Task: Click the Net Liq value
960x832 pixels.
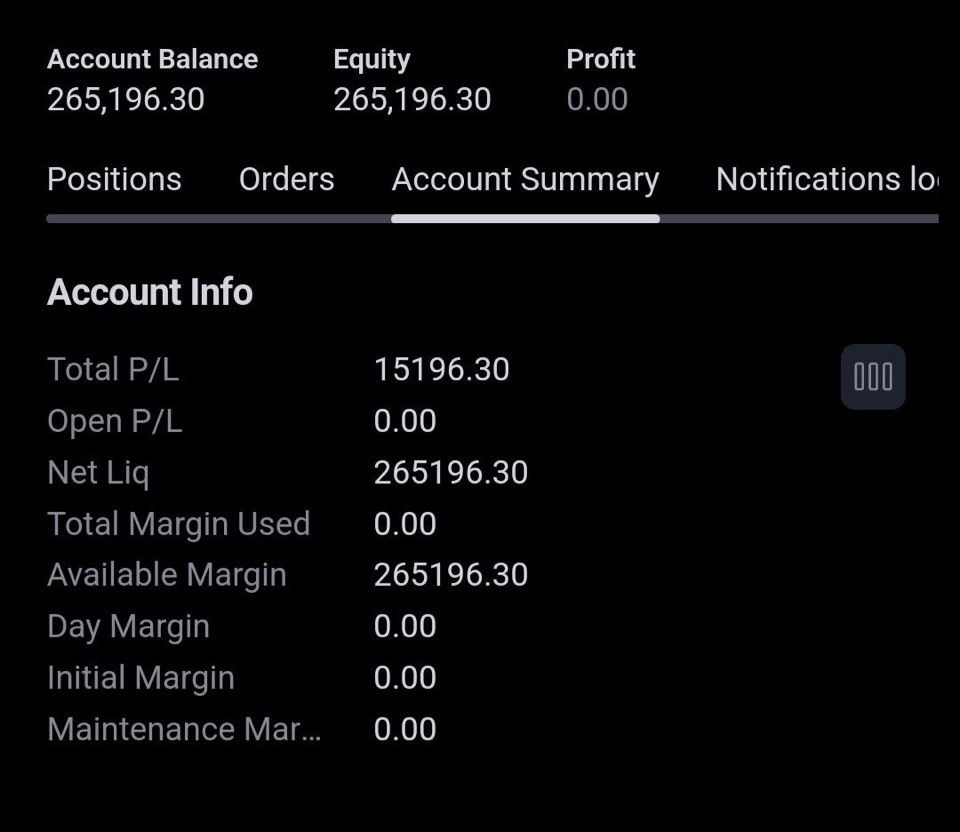Action: (x=451, y=473)
